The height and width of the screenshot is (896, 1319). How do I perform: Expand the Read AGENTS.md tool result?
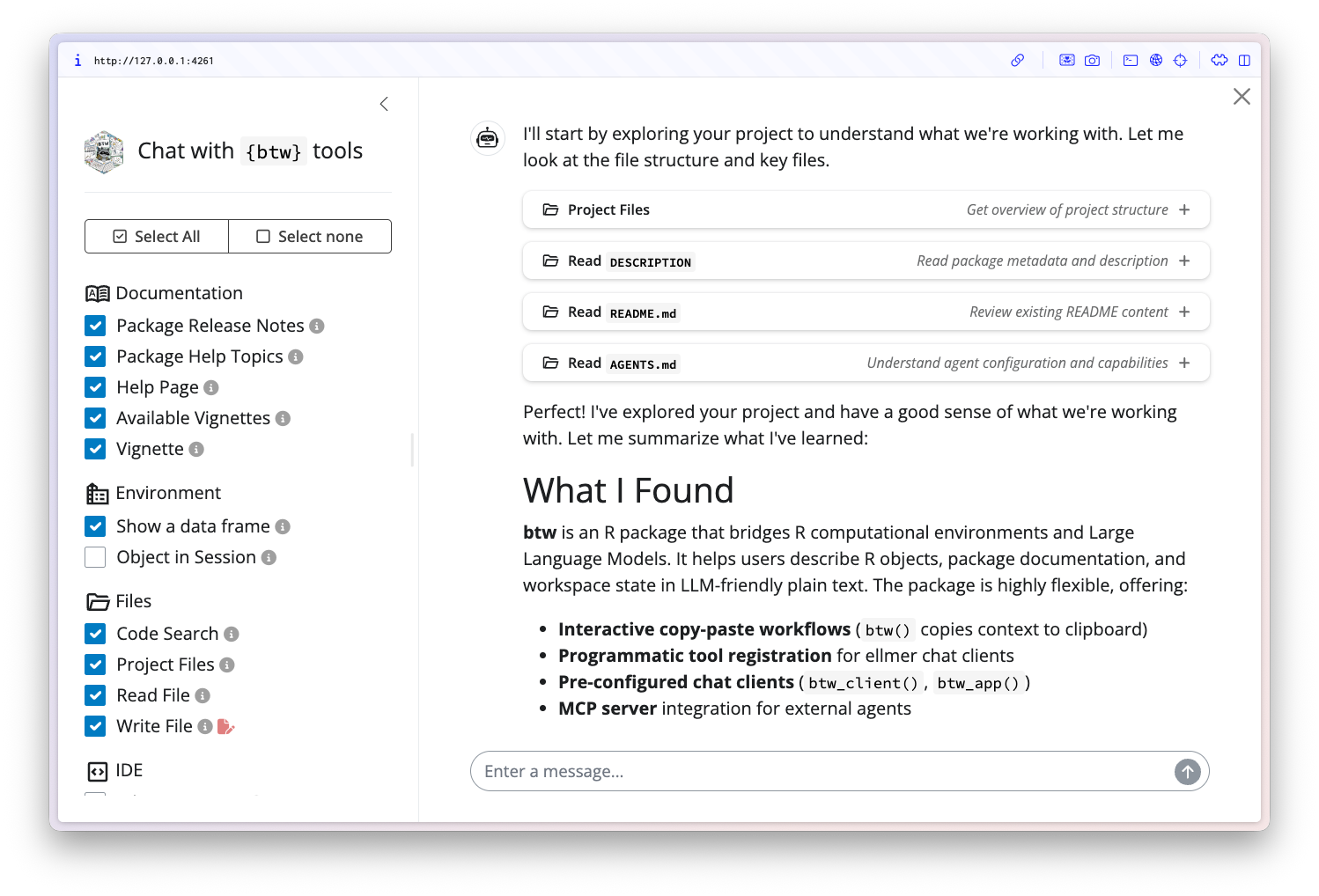click(1185, 363)
